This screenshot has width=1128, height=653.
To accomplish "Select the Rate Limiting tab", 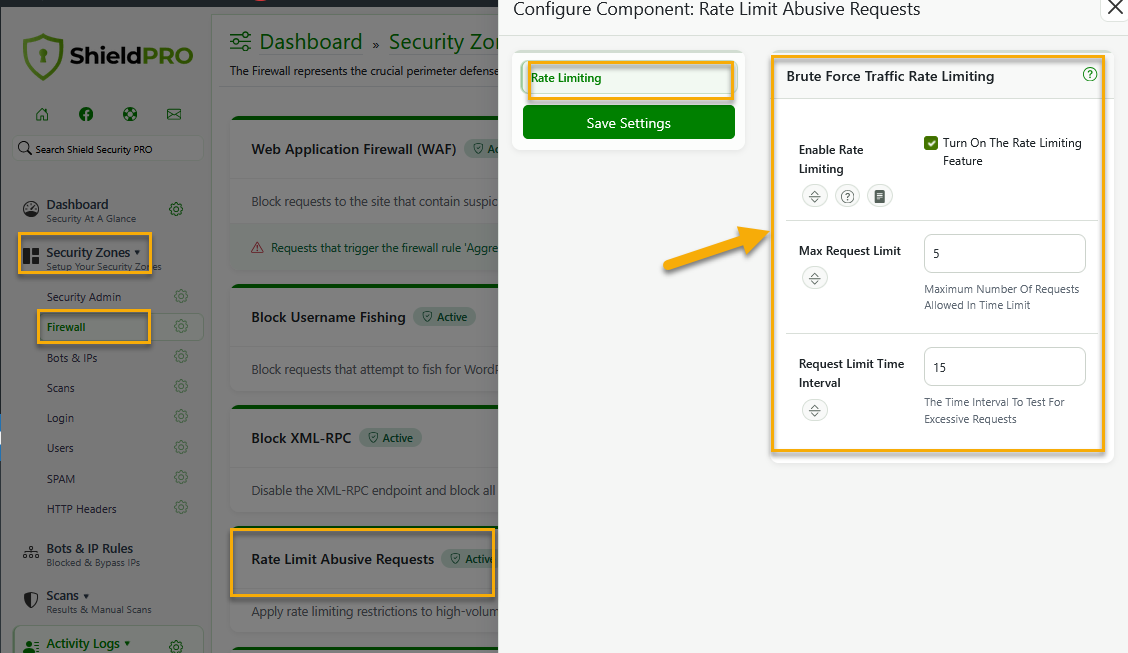I will [628, 78].
